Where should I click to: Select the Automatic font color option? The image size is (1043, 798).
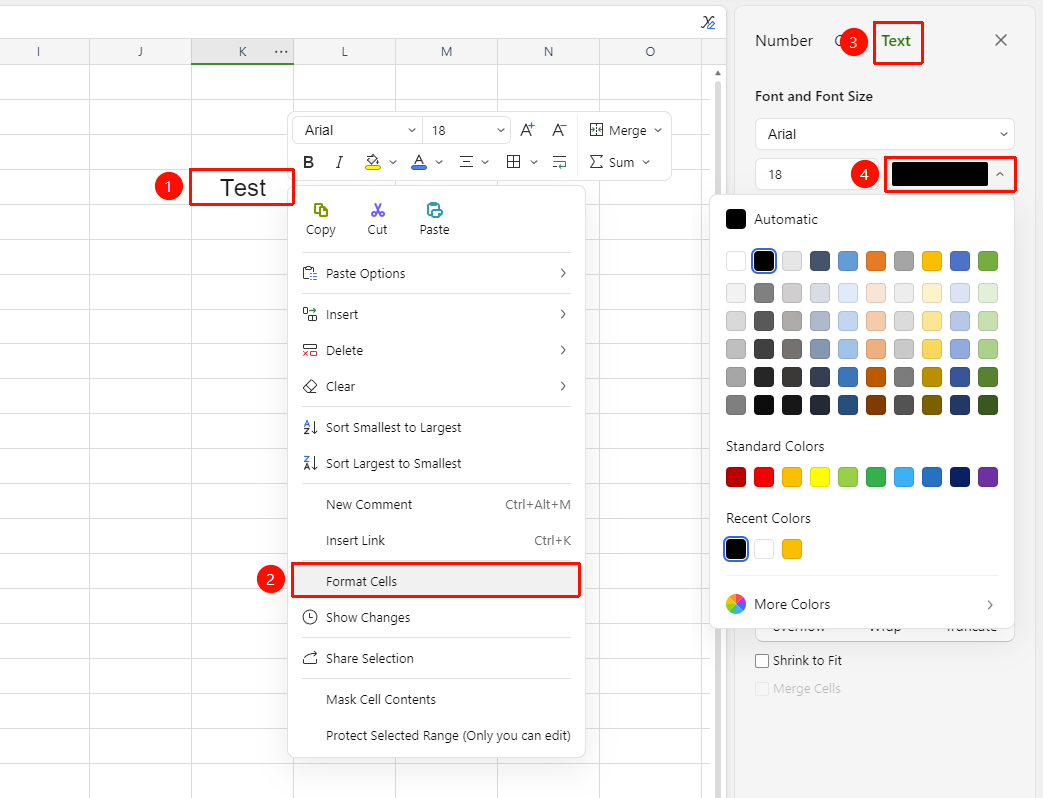click(772, 219)
